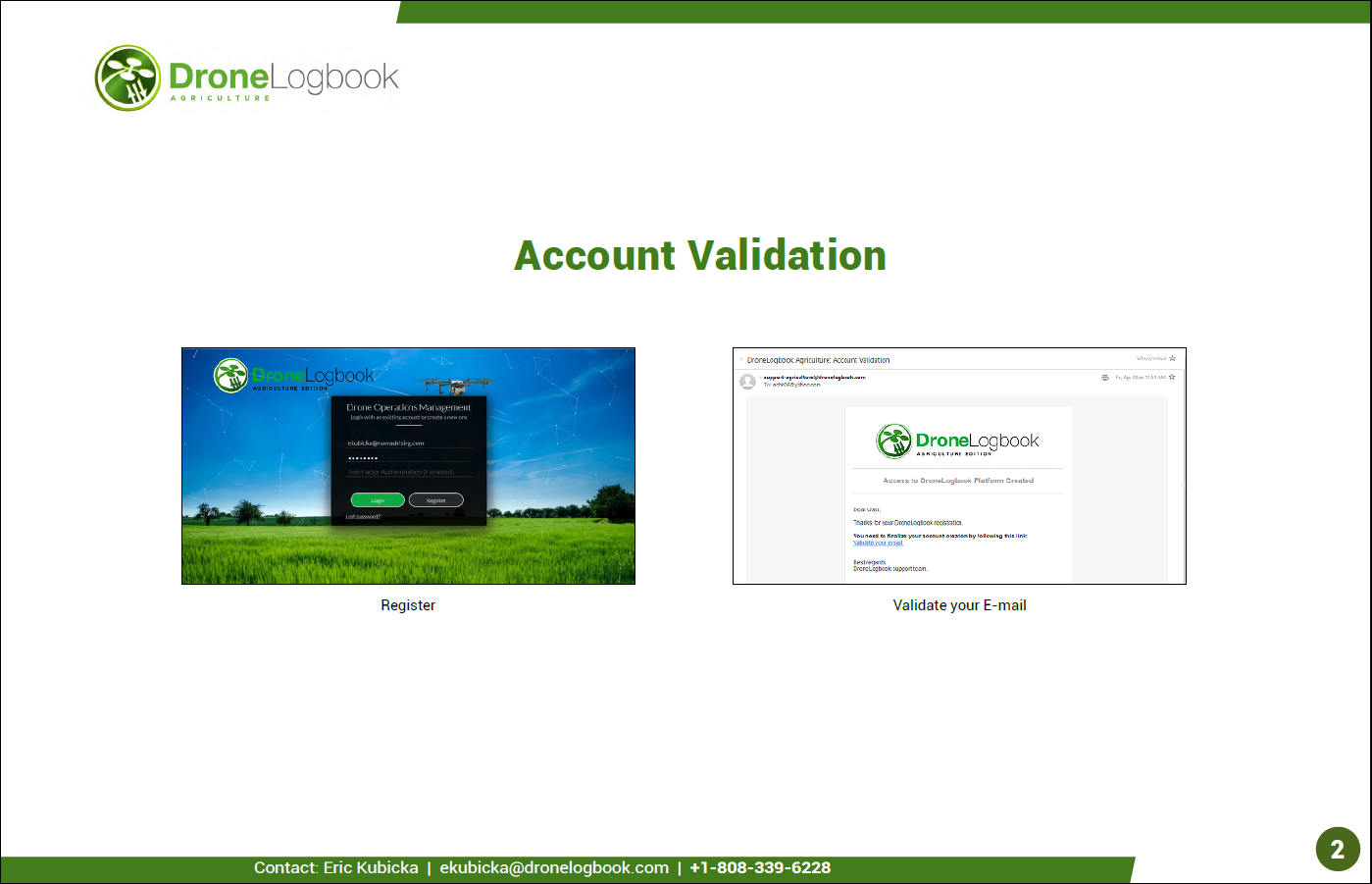Click the 'Account Validation' slide title
The width and height of the screenshot is (1372, 884).
[x=700, y=255]
